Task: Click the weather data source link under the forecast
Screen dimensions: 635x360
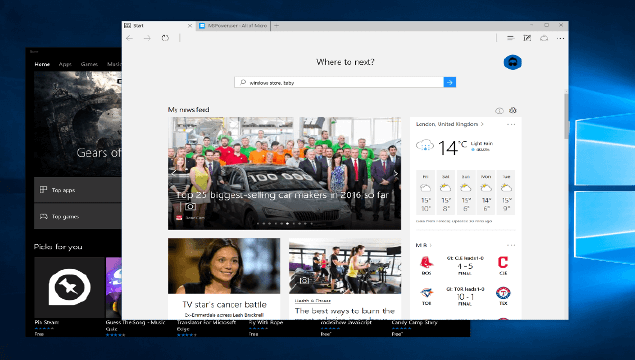Action: pyautogui.click(x=454, y=221)
